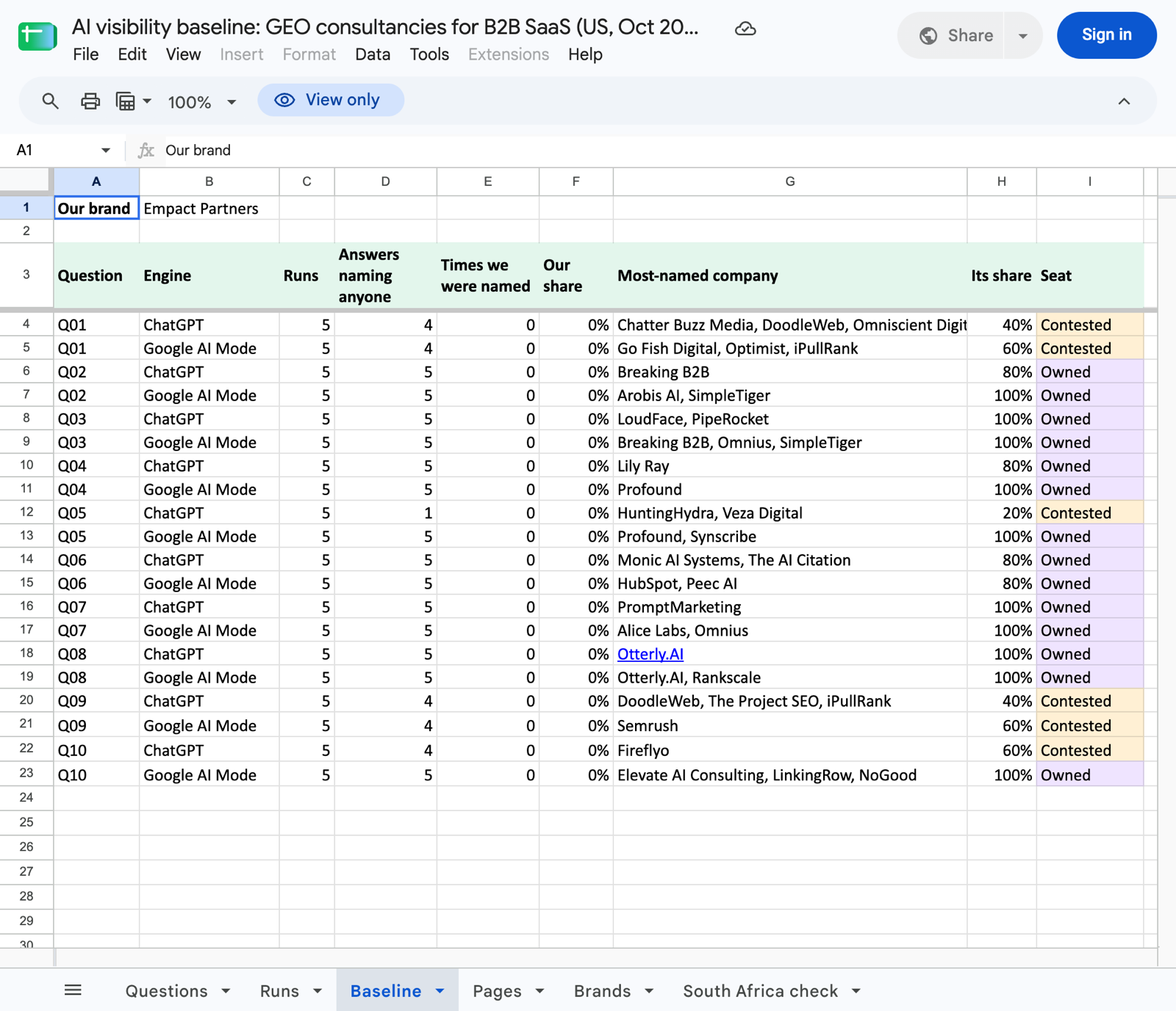
Task: Click the Sign in button
Action: [1106, 35]
